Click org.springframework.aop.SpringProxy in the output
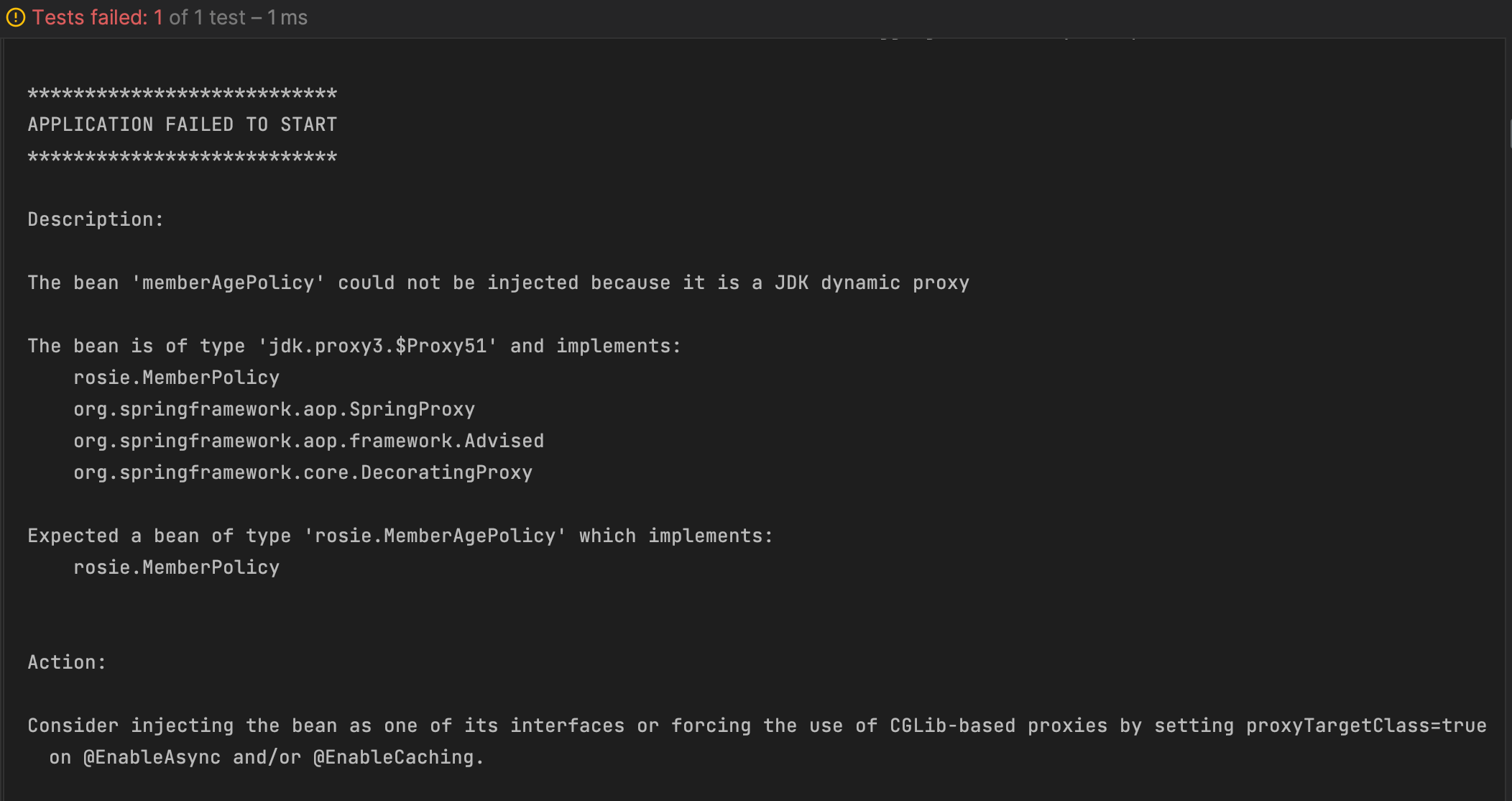Image resolution: width=1512 pixels, height=801 pixels. point(274,409)
